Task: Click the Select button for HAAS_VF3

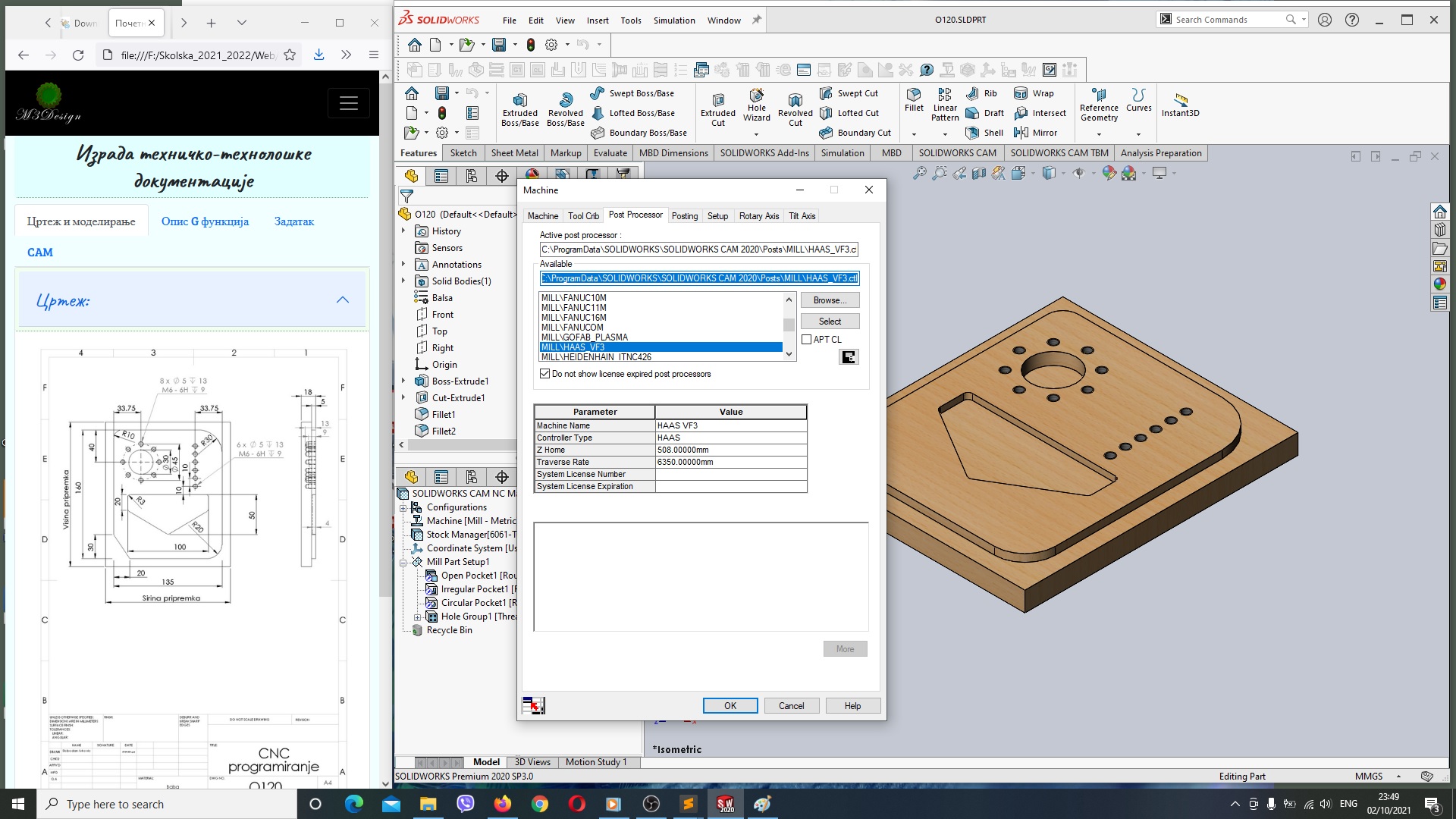Action: click(x=829, y=321)
